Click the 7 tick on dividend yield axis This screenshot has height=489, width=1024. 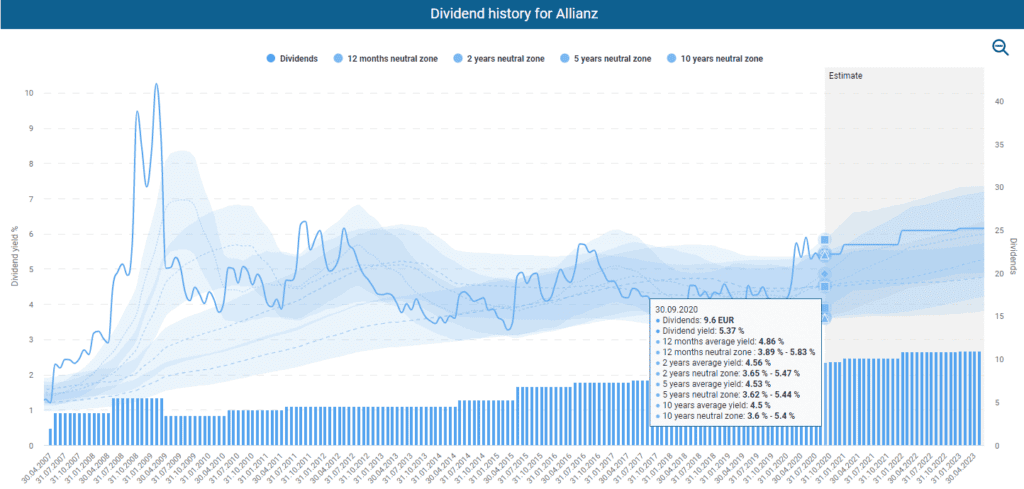(30, 199)
